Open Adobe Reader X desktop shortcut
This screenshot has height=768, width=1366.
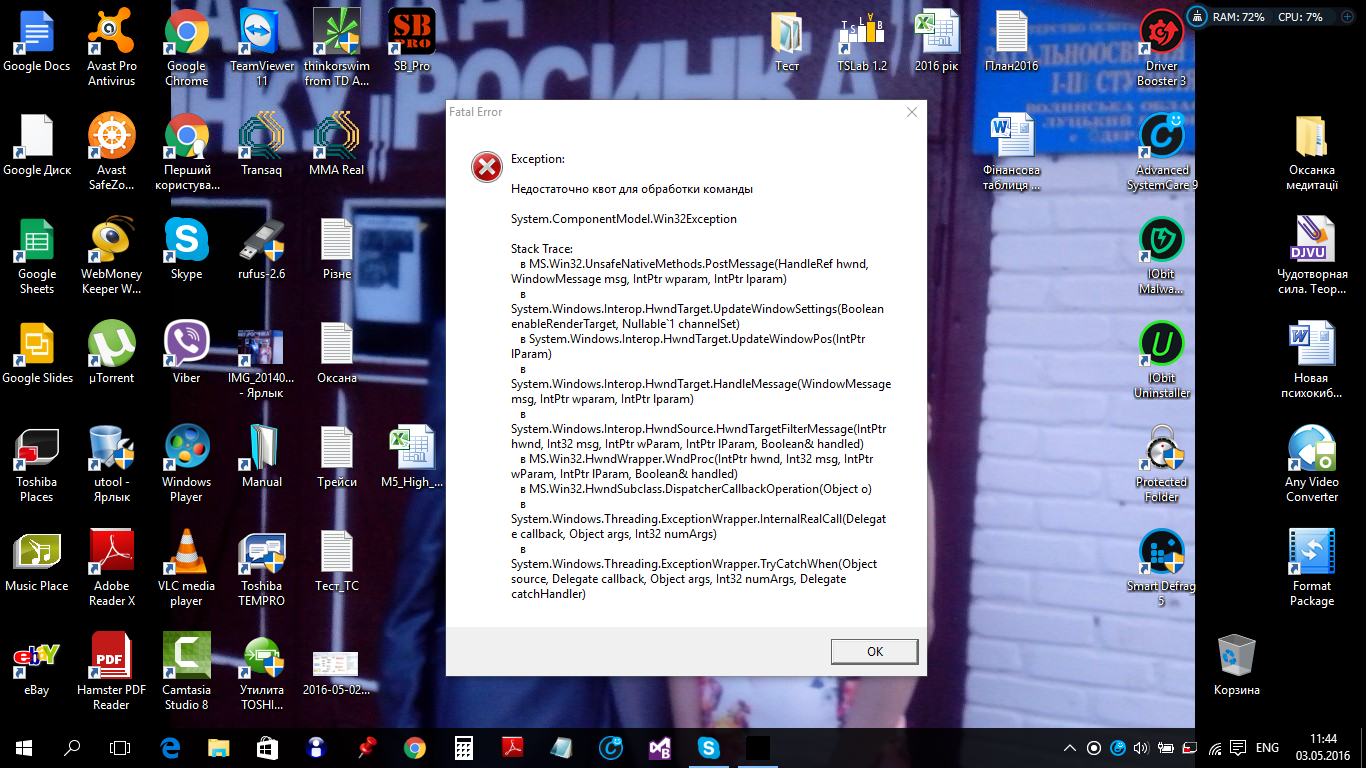111,567
